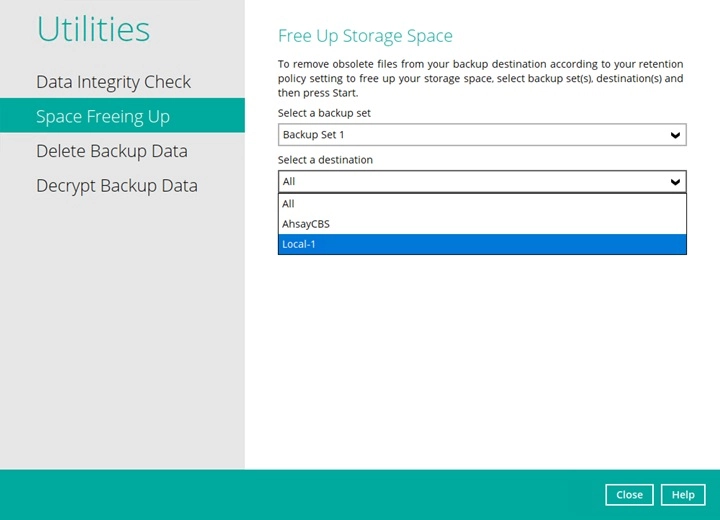The width and height of the screenshot is (720, 520).
Task: Select Space Freeing Up in the sidebar
Action: pos(103,117)
